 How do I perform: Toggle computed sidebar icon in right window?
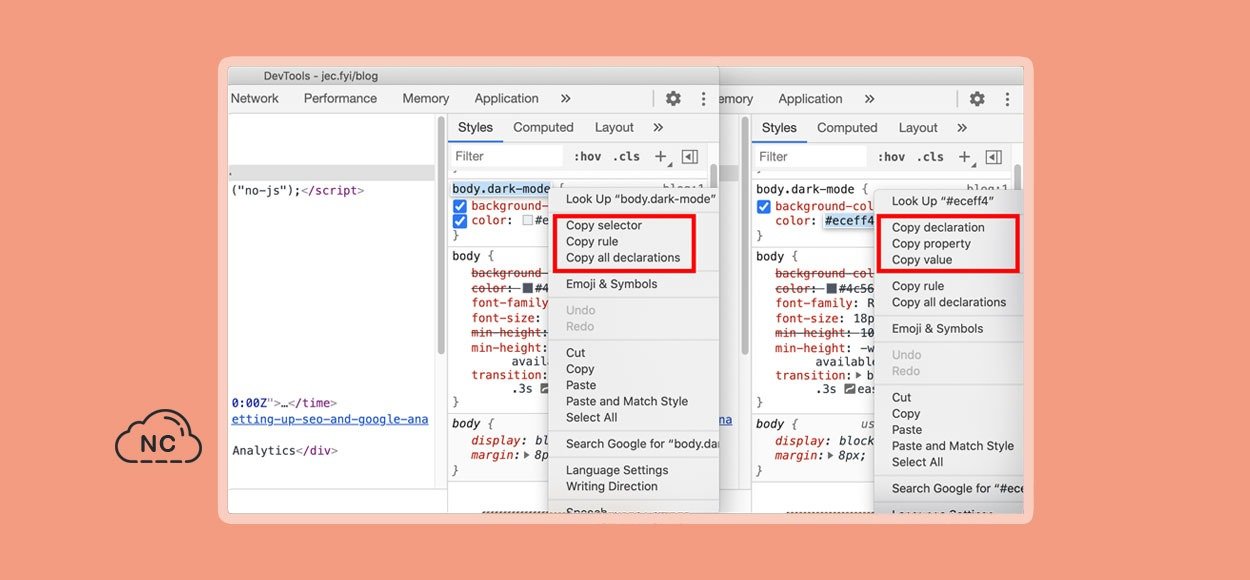click(x=993, y=156)
